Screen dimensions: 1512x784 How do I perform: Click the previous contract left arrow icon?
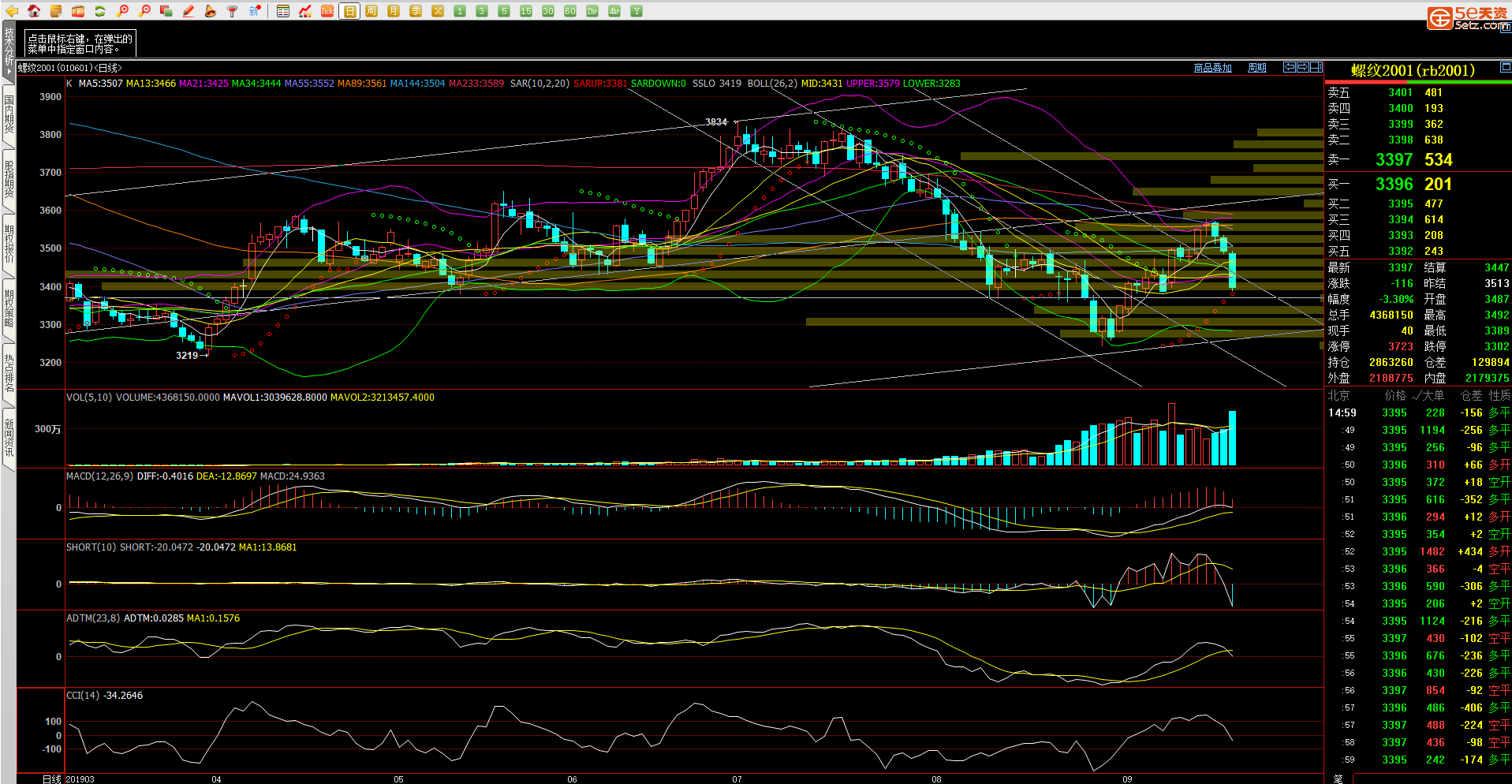[x=1290, y=67]
